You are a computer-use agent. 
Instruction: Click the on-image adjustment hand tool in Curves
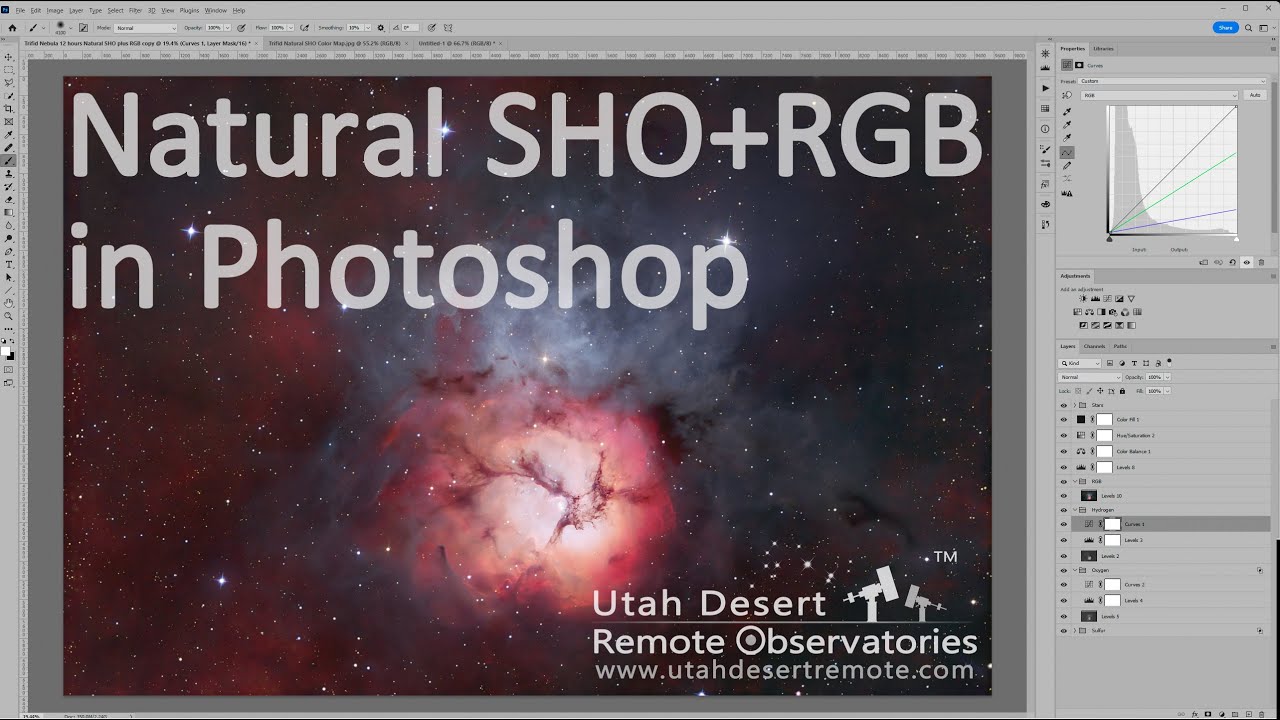pyautogui.click(x=1067, y=94)
